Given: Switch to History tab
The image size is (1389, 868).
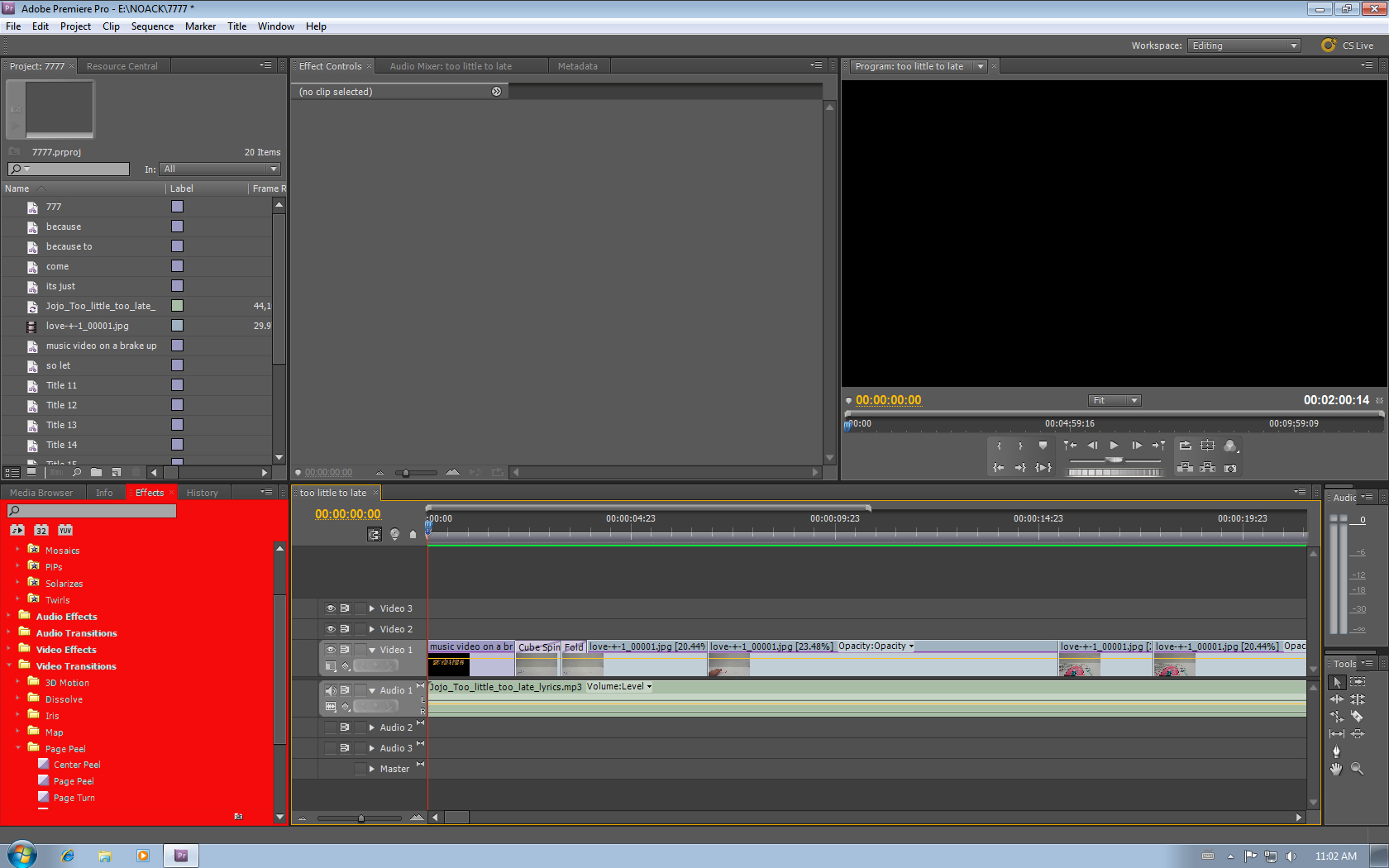Looking at the screenshot, I should point(203,493).
